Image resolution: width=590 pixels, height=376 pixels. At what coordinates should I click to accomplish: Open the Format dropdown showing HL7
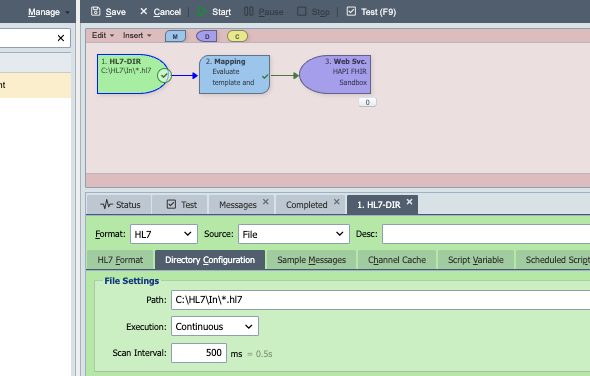tap(164, 234)
